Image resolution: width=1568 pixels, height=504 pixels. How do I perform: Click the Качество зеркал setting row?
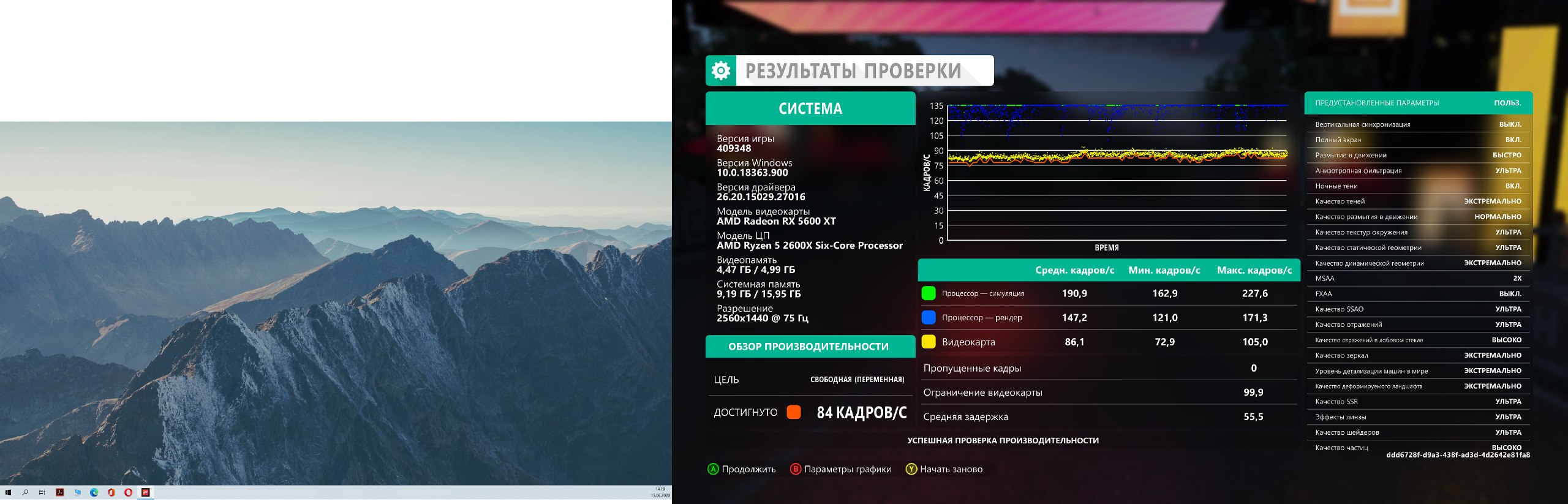pos(1419,355)
